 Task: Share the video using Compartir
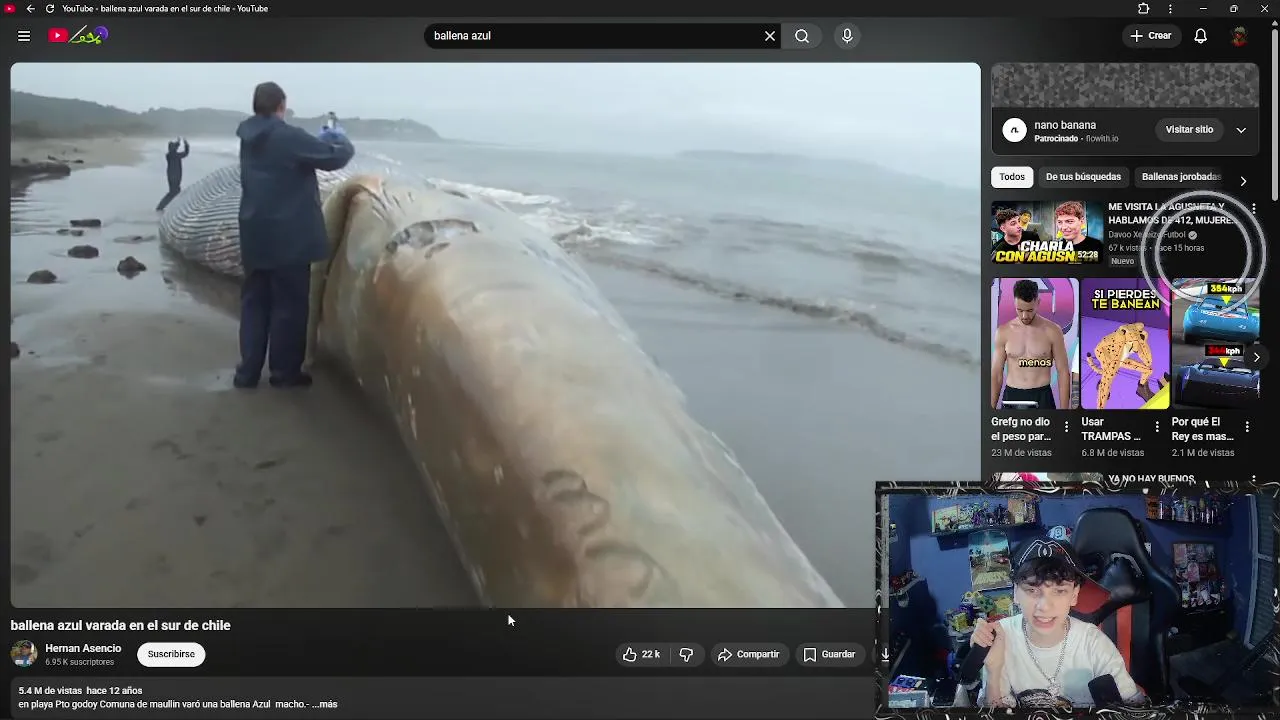tap(748, 654)
